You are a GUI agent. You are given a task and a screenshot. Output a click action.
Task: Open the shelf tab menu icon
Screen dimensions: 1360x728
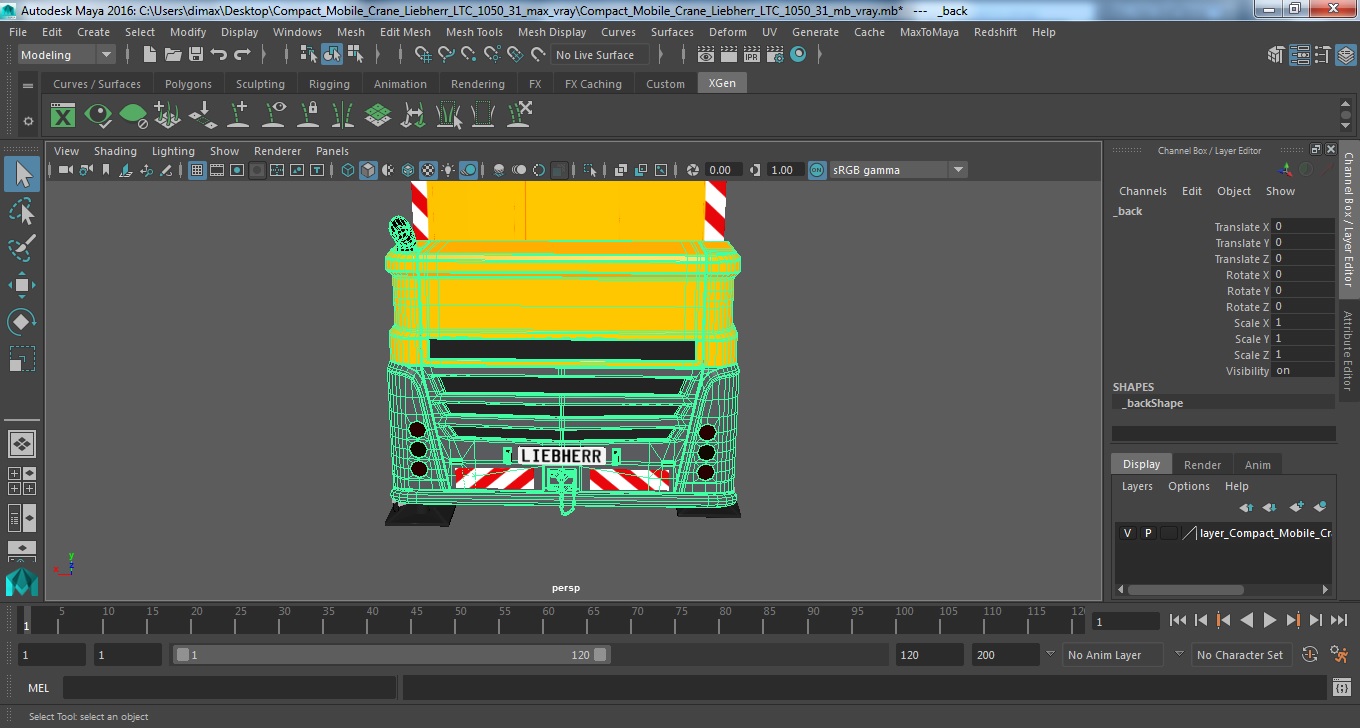coord(28,85)
